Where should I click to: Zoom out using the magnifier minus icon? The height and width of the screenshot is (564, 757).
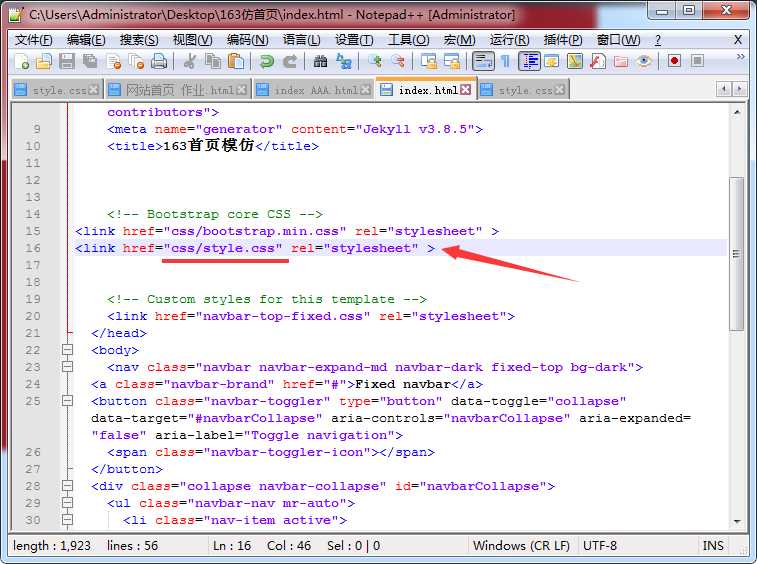coord(398,61)
